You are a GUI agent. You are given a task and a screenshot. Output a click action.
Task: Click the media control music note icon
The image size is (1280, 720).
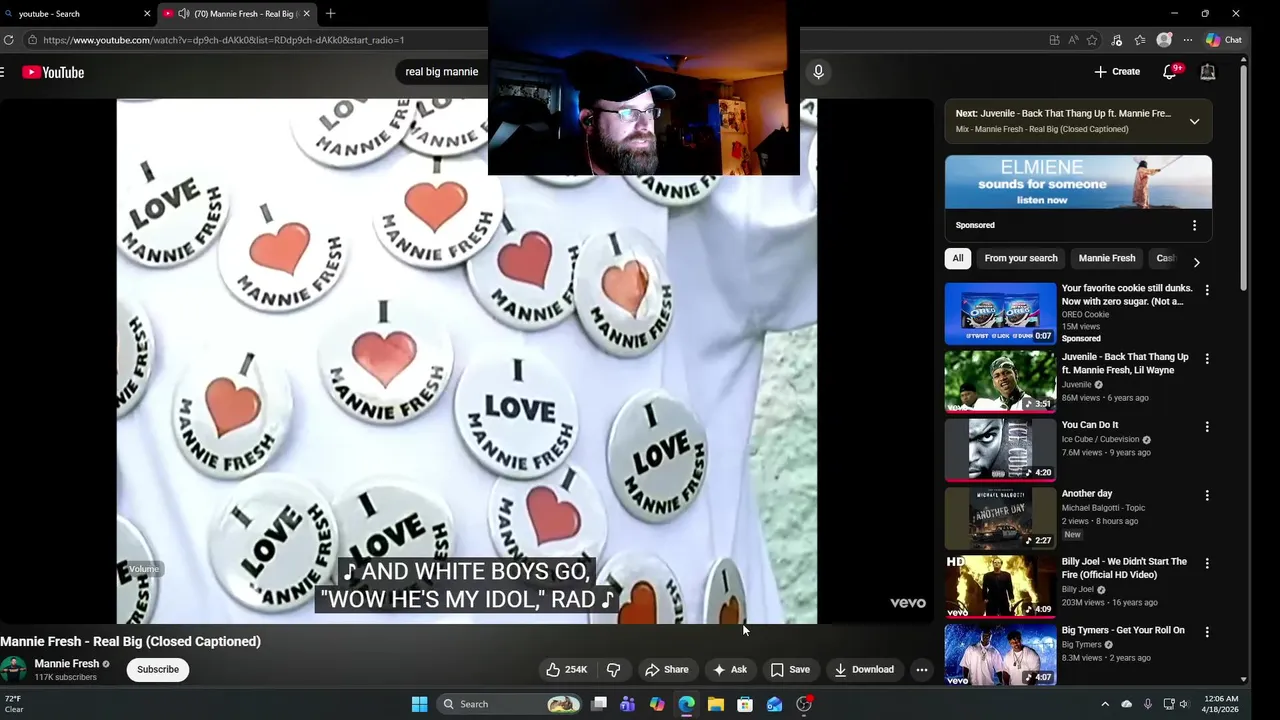(x=1117, y=40)
